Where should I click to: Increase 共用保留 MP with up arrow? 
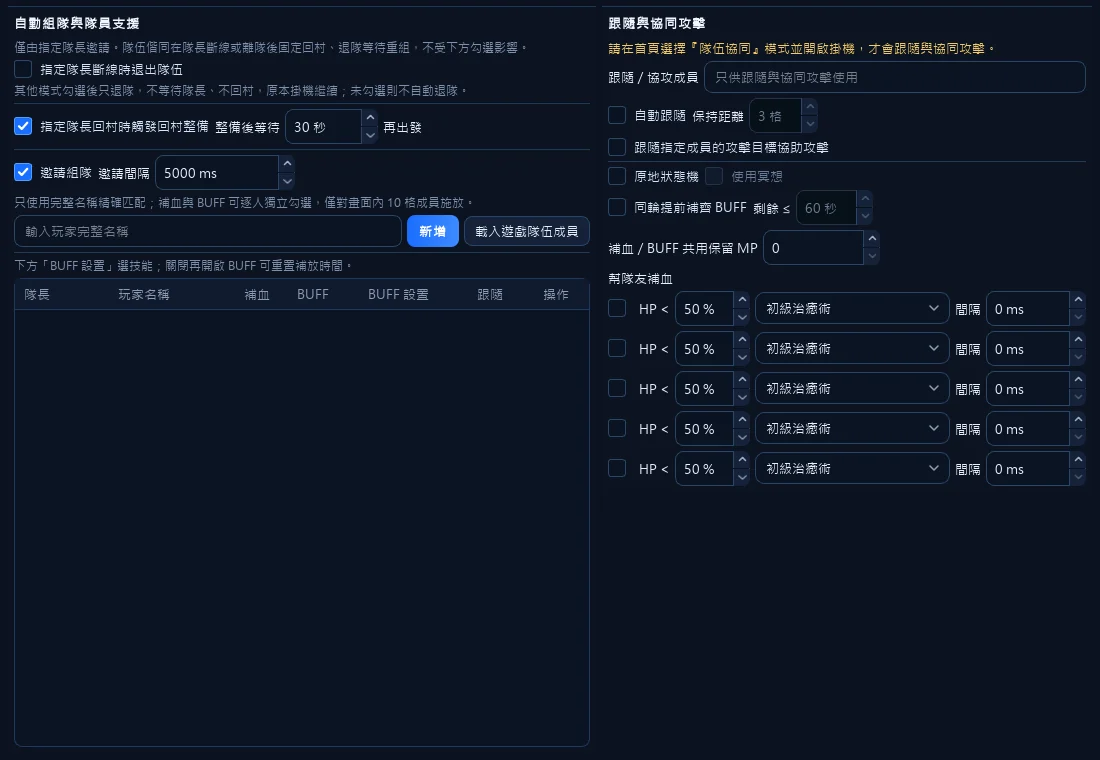click(872, 239)
